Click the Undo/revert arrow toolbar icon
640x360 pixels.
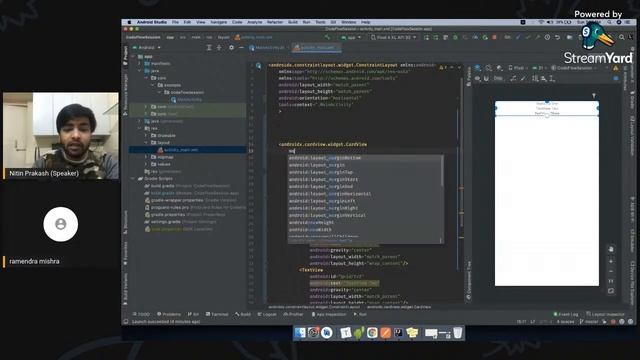click(557, 38)
